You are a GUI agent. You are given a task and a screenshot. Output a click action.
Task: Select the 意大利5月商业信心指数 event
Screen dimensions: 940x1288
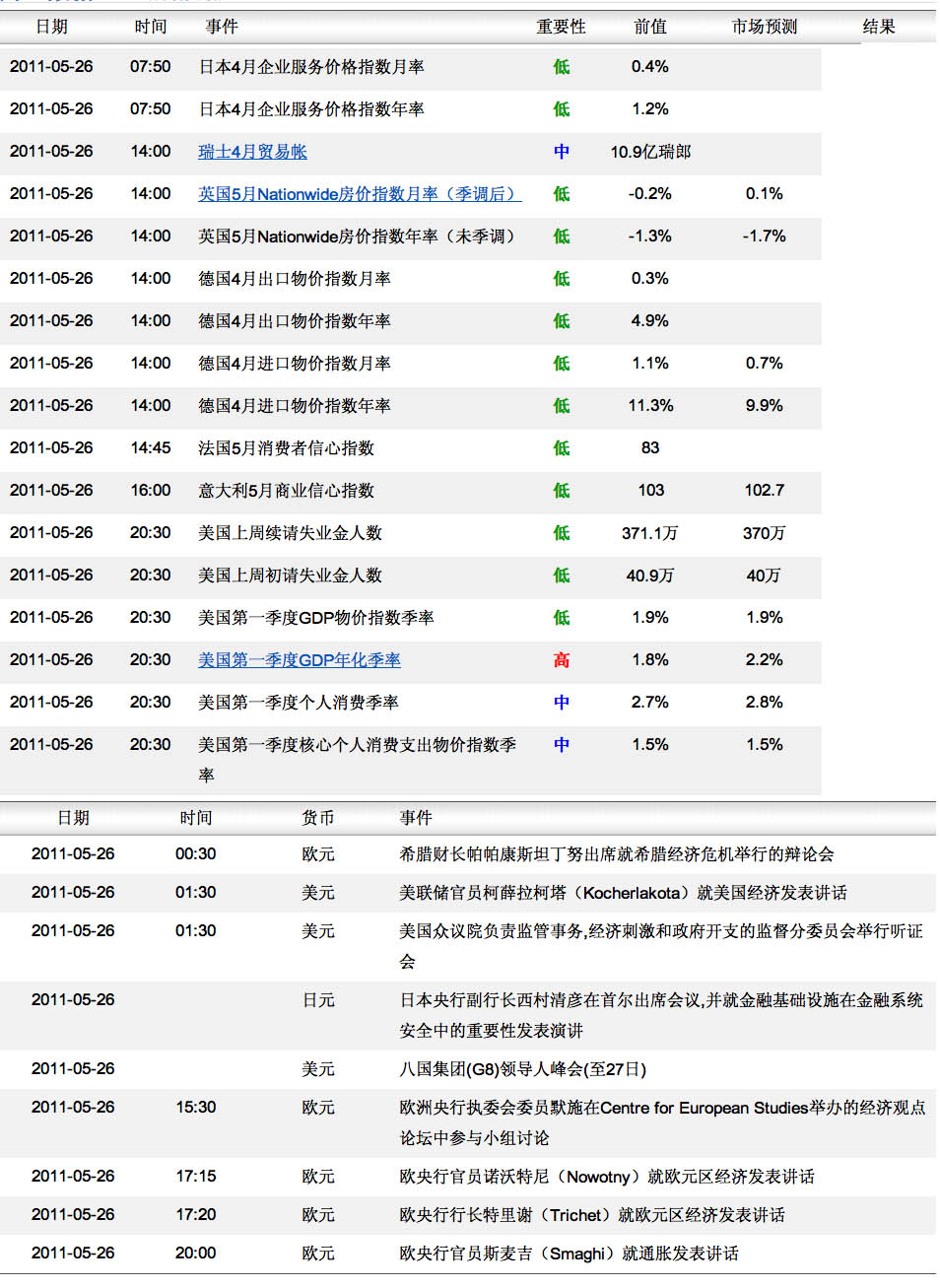(287, 491)
